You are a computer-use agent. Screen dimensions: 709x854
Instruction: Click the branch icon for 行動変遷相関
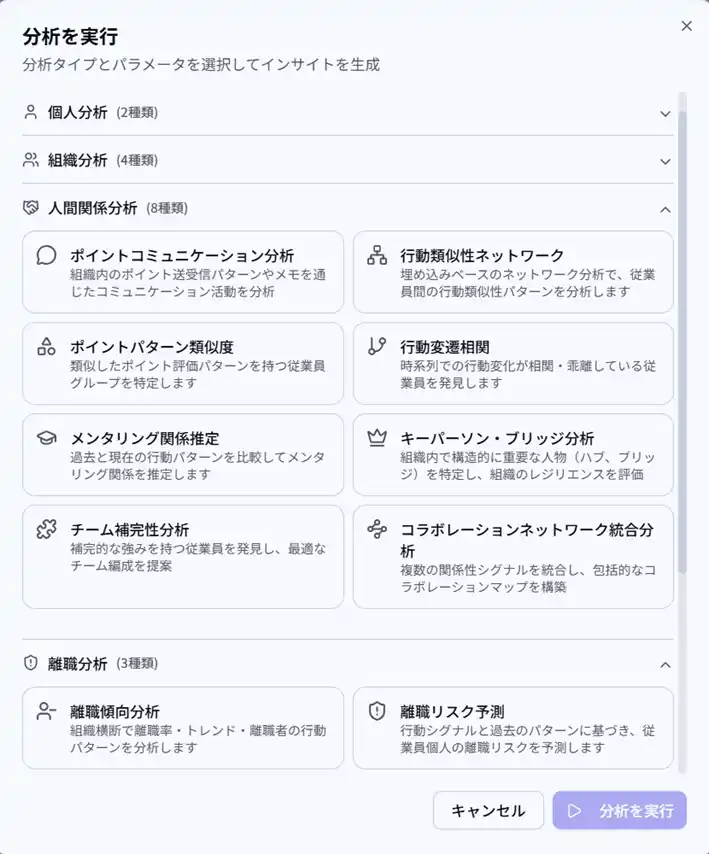tap(377, 346)
